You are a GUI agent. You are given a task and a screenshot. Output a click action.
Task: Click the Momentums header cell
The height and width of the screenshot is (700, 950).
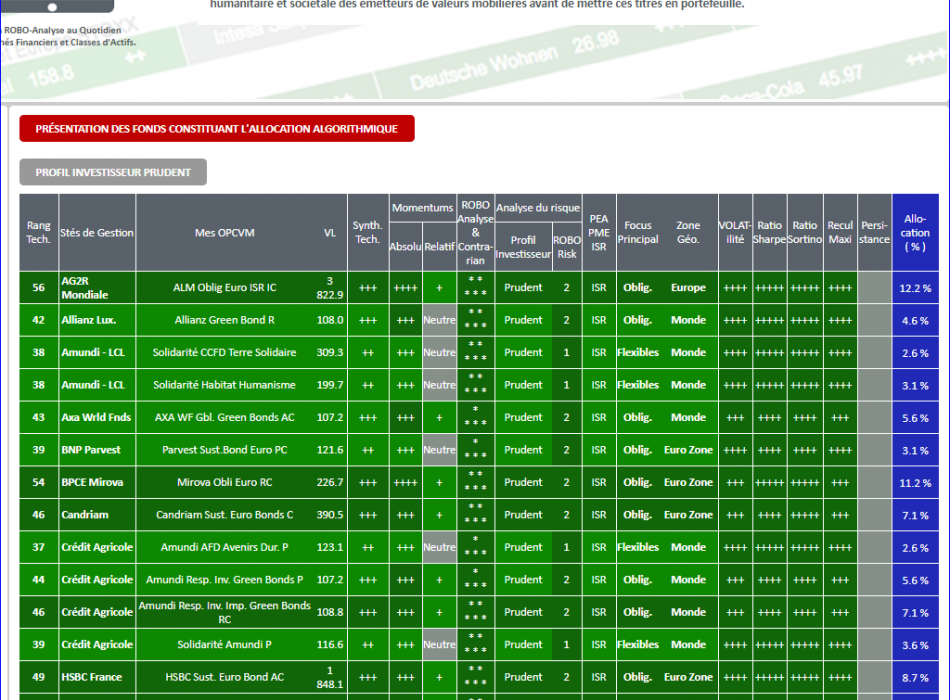(422, 208)
